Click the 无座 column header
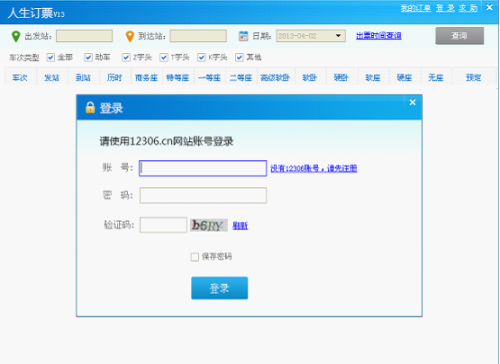The image size is (500, 364). [436, 78]
